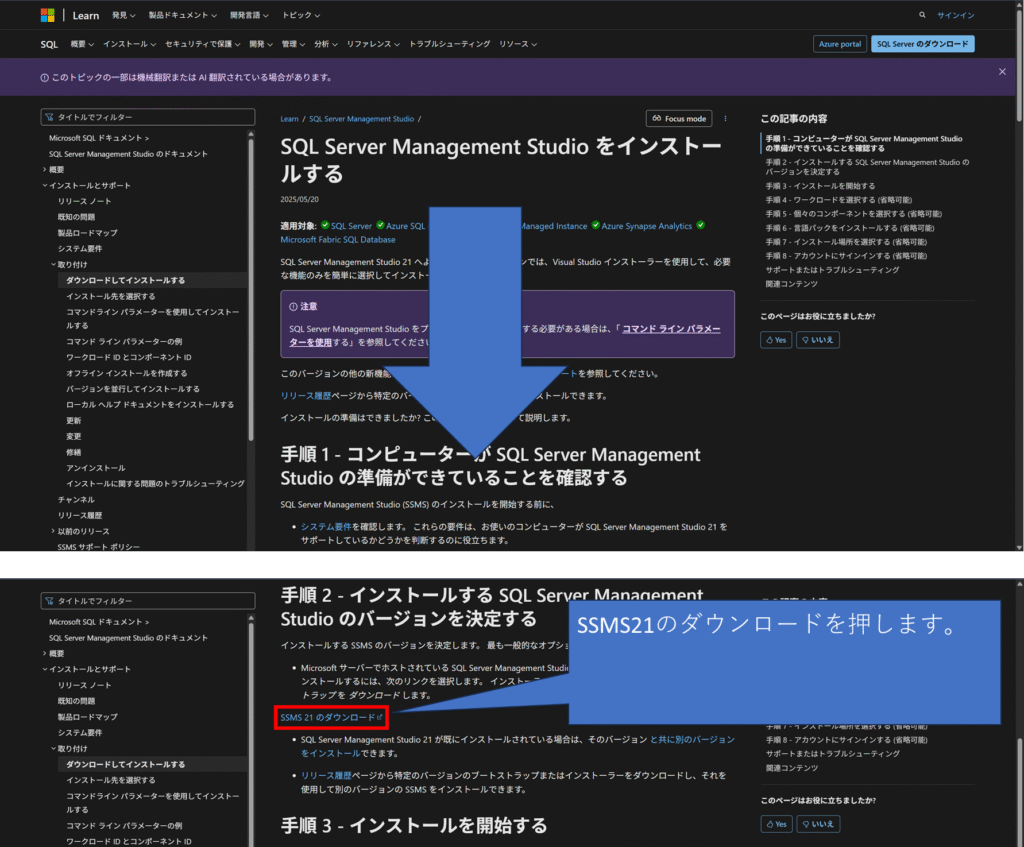Open the Learn brand link in header
Image resolution: width=1024 pixels, height=847 pixels.
(x=86, y=16)
